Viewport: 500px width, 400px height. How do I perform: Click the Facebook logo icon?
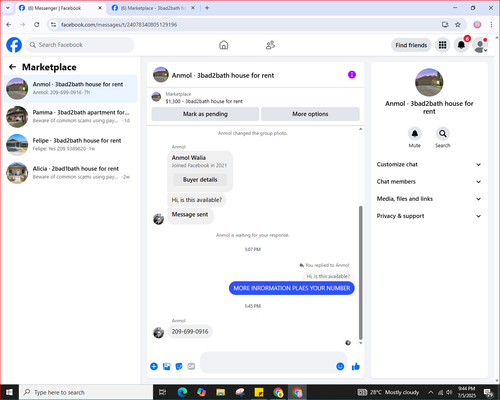[x=14, y=45]
